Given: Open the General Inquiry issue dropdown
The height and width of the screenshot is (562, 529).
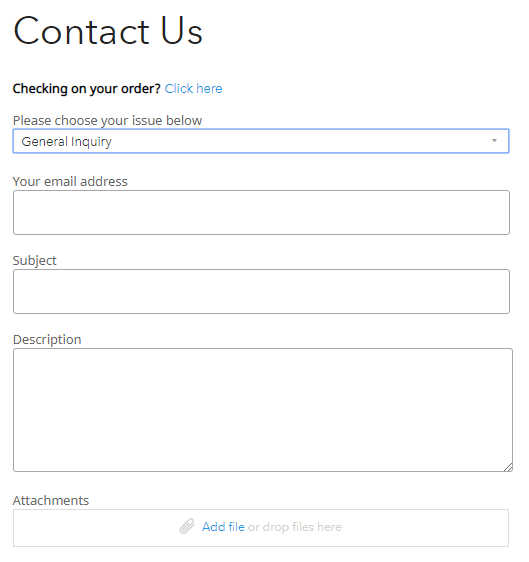Looking at the screenshot, I should pyautogui.click(x=261, y=141).
